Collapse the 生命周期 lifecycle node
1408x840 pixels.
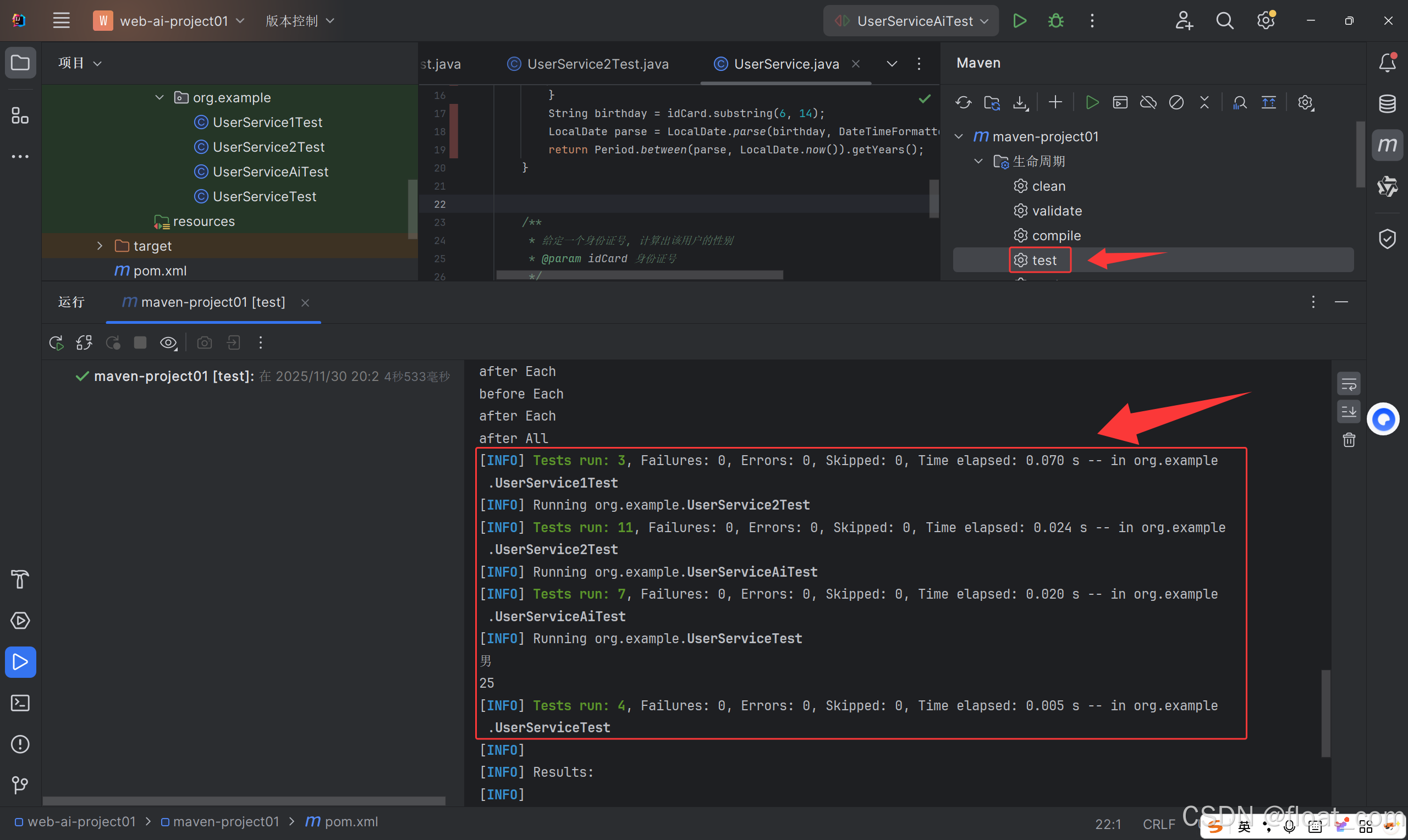point(978,161)
